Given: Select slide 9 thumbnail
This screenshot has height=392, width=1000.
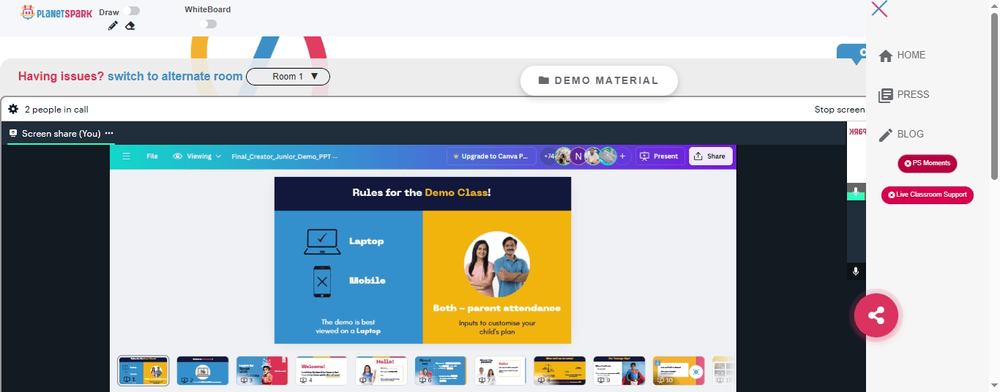Looking at the screenshot, I should point(619,371).
